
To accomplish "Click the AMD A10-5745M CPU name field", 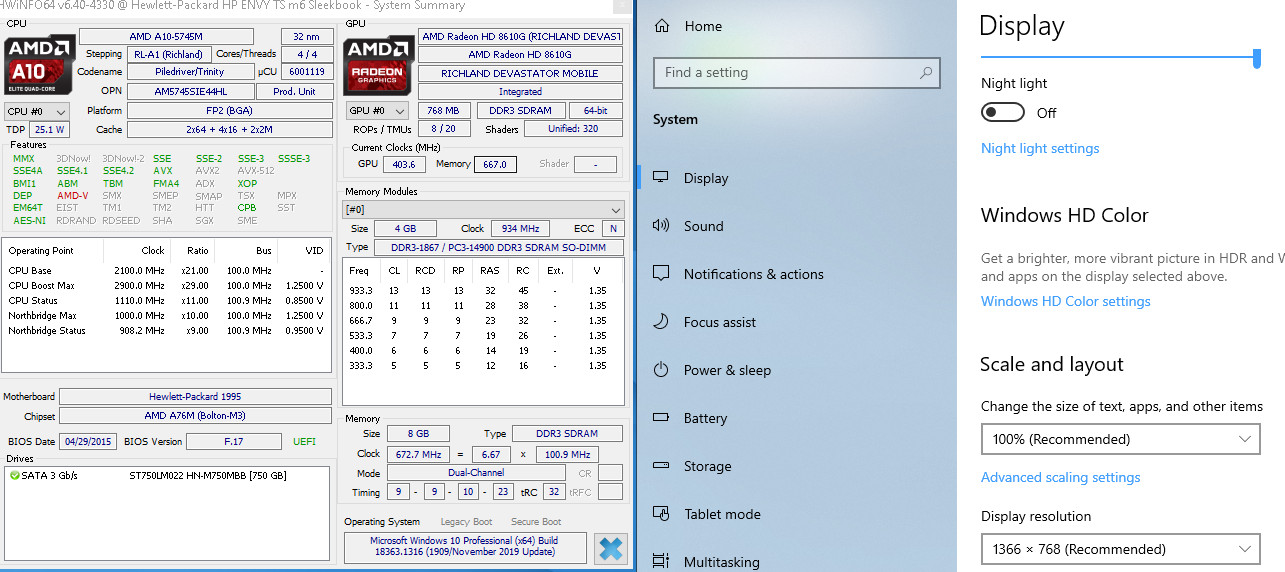I will coord(167,36).
